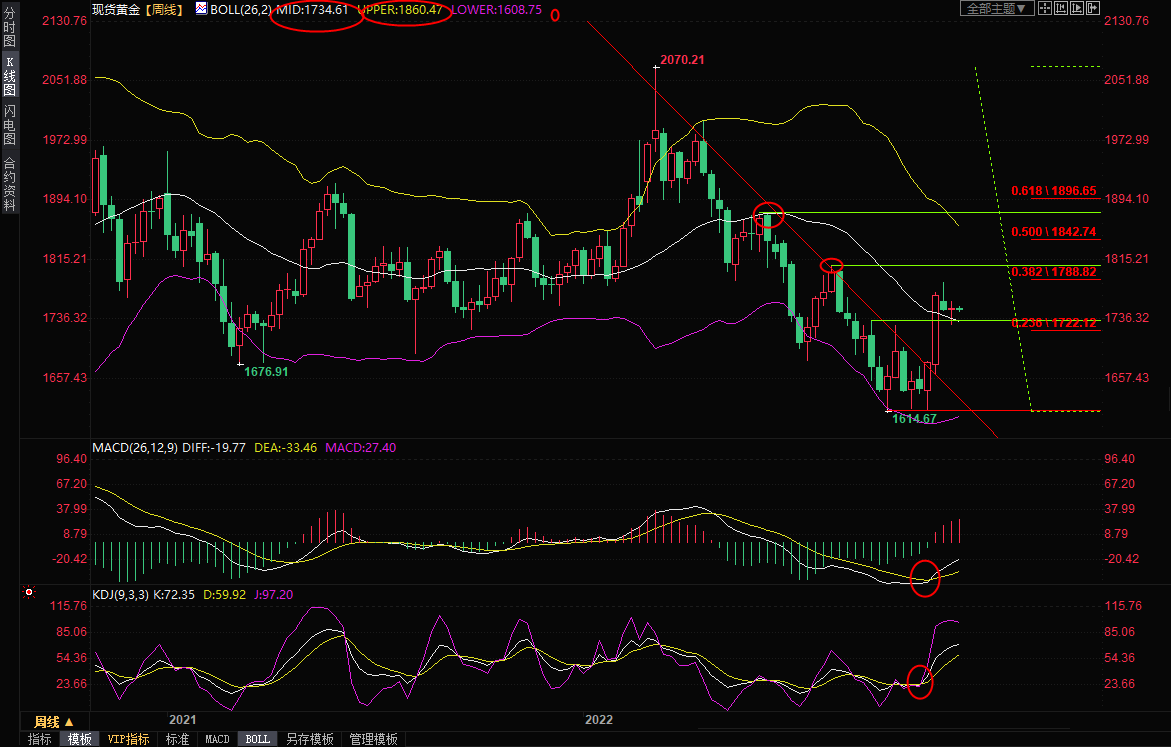Switch to the MACD template
1171x747 pixels.
click(217, 739)
